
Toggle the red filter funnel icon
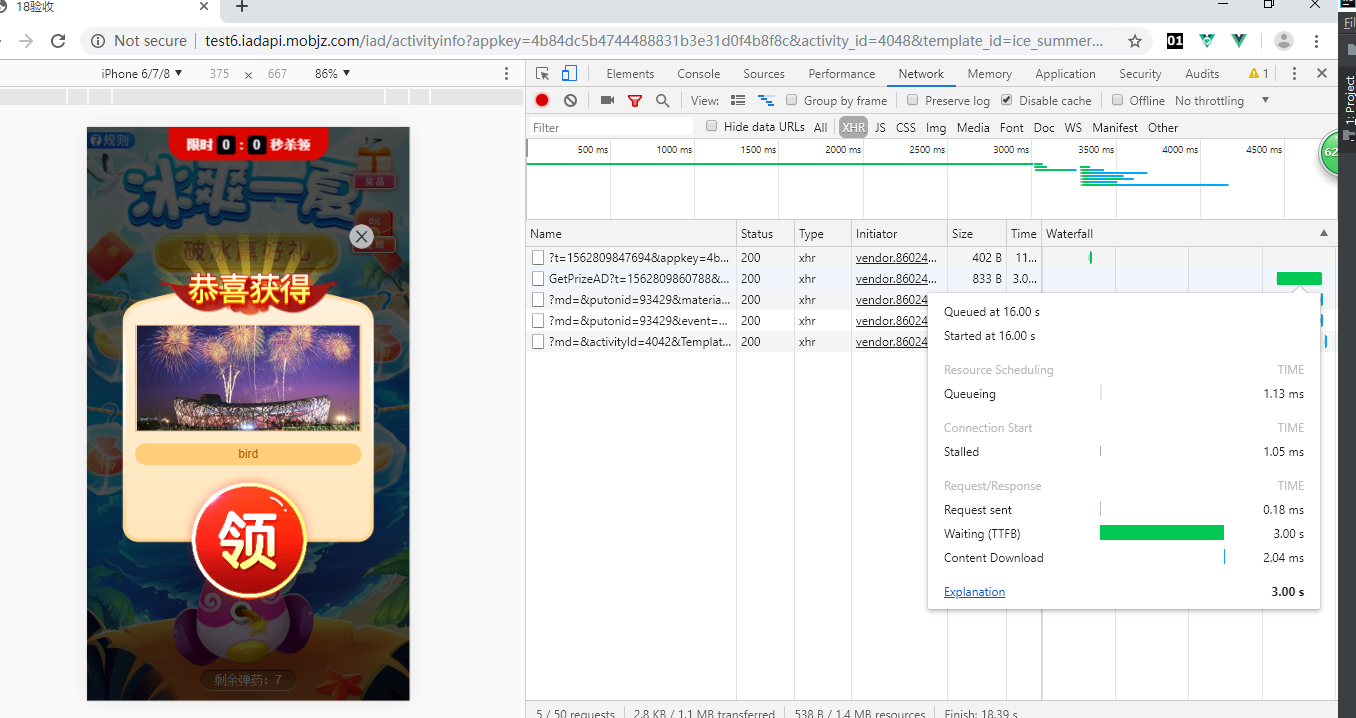point(634,101)
